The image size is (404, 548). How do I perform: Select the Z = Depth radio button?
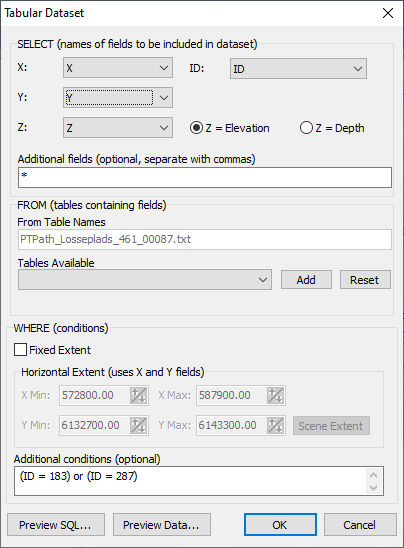[x=306, y=128]
